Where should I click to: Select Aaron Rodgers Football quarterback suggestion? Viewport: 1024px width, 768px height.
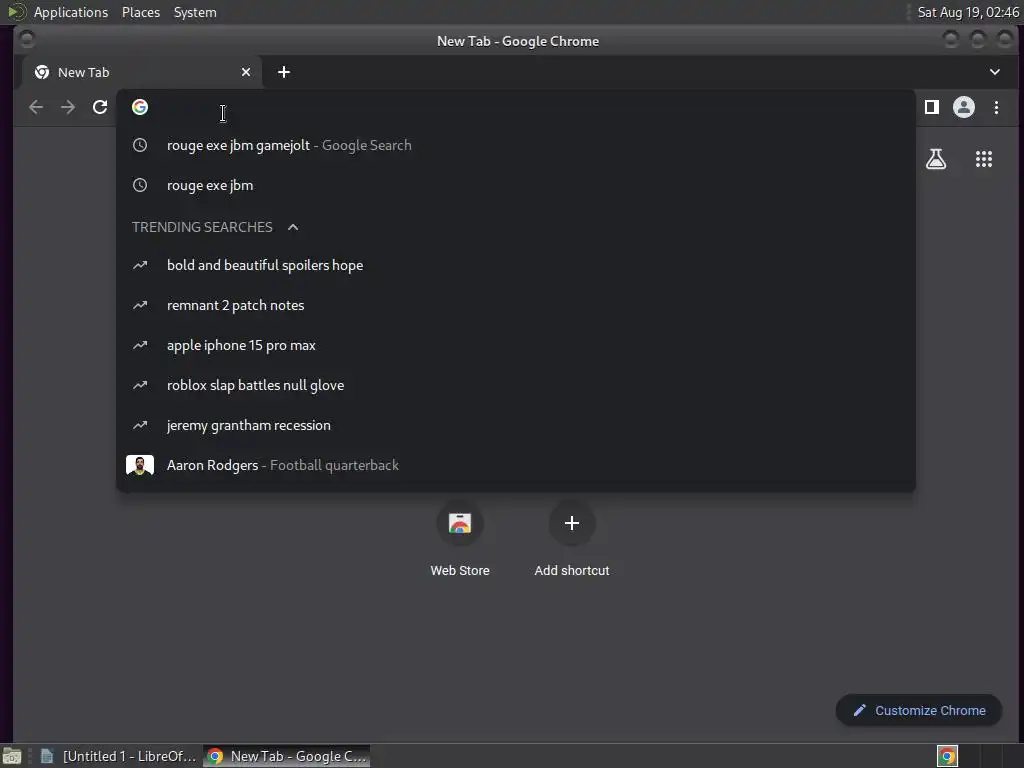coord(516,465)
